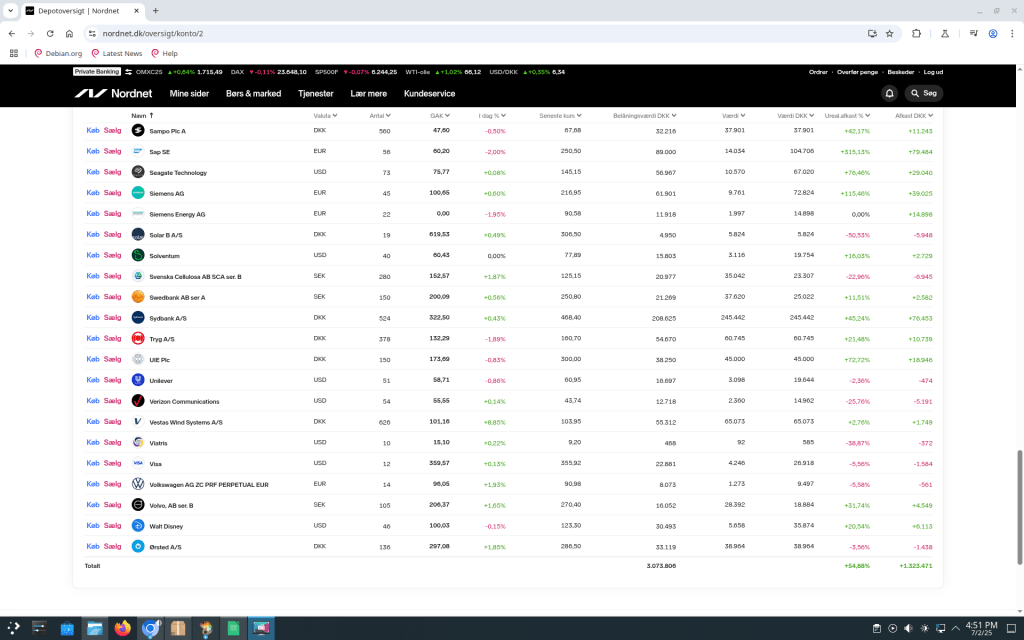The height and width of the screenshot is (640, 1024).
Task: Click the Ørsted A/S logo icon
Action: pos(138,547)
